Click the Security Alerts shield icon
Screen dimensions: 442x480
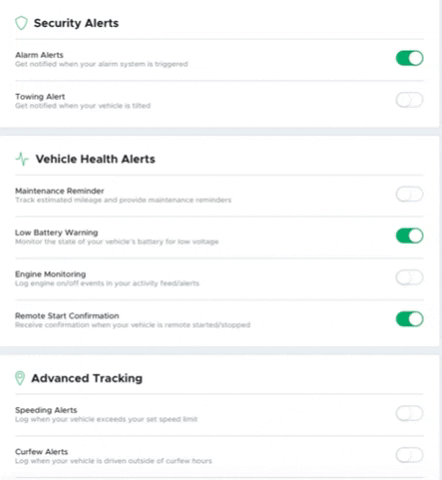[x=21, y=23]
